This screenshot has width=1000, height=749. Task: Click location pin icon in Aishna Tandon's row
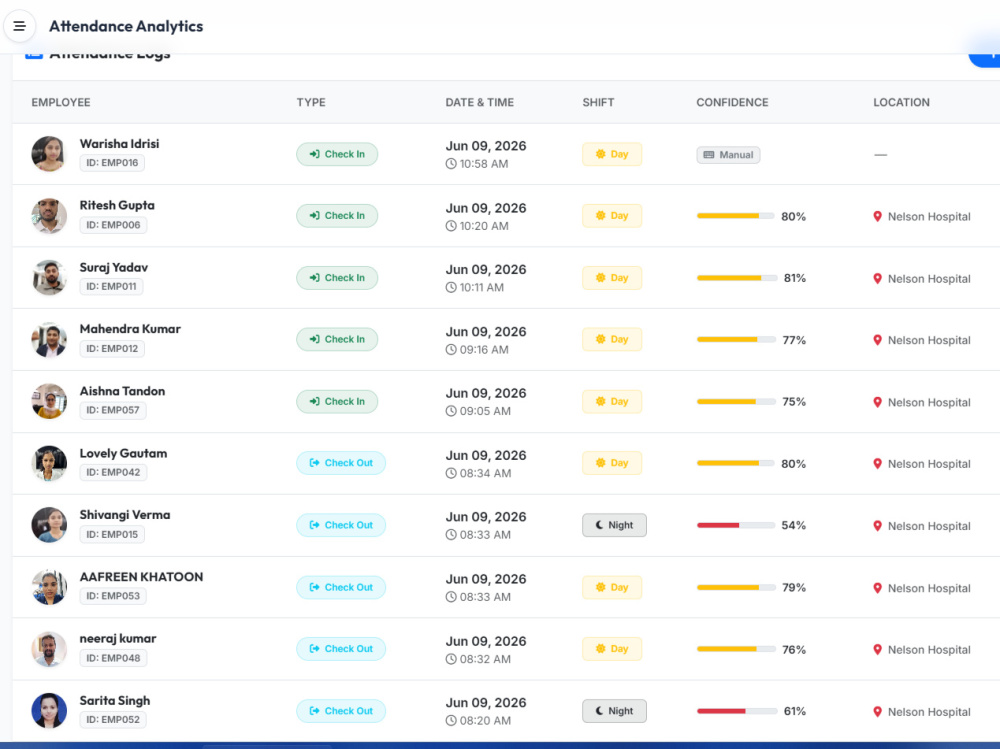(878, 403)
